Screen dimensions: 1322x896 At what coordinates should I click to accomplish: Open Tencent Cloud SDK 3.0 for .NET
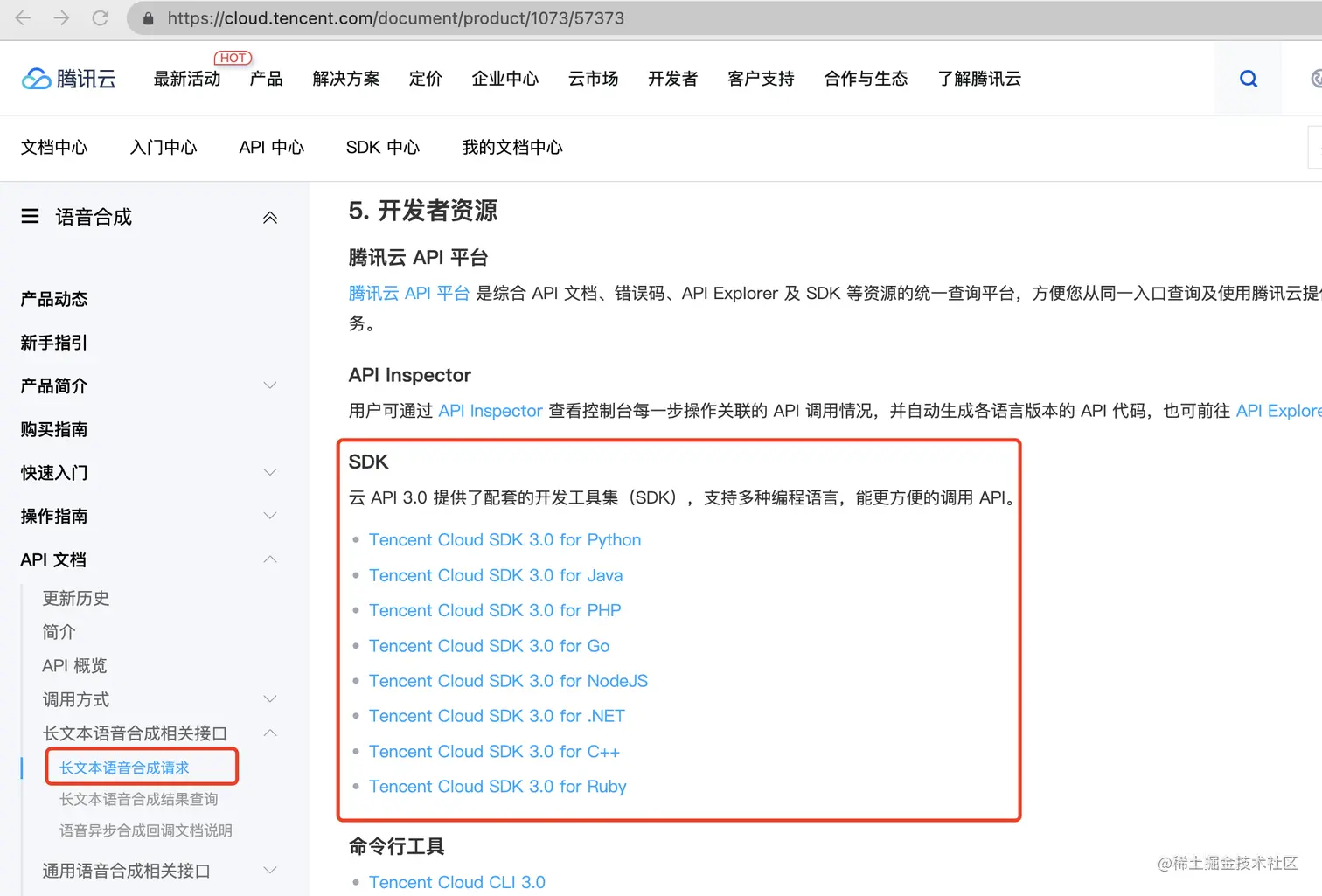pyautogui.click(x=497, y=716)
